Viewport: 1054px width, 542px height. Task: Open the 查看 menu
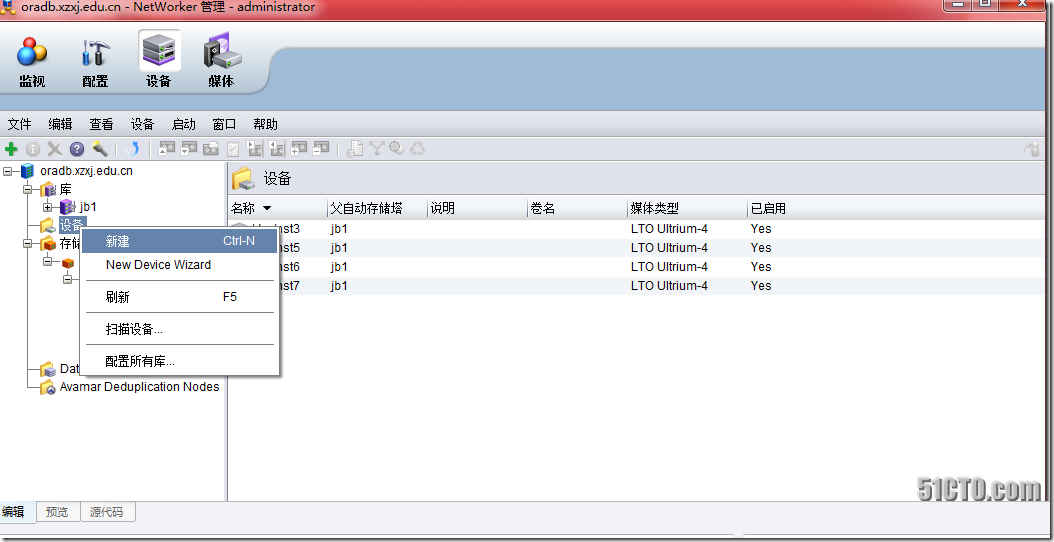pos(102,124)
